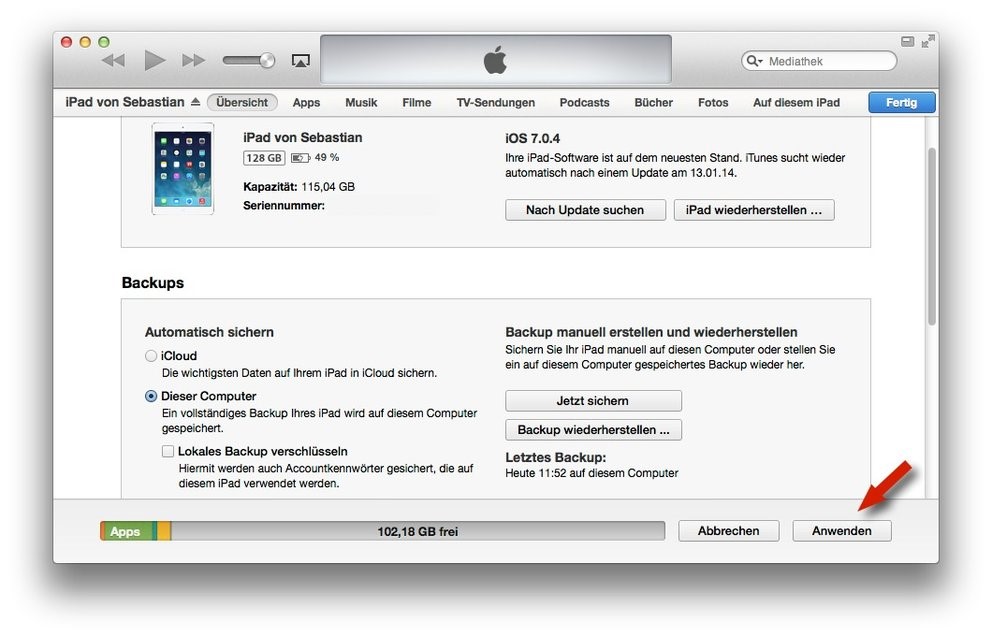The image size is (992, 637).
Task: Close the window with the red button
Action: (x=66, y=42)
